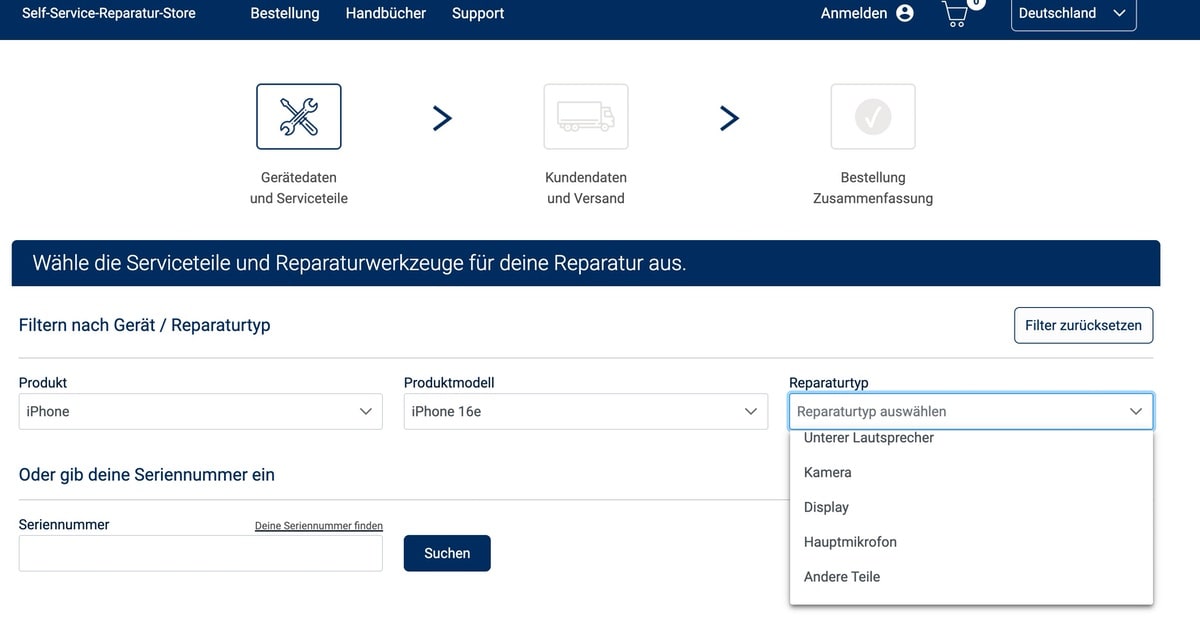Image resolution: width=1200 pixels, height=622 pixels.
Task: Click the Filter zurücksetzen button
Action: 1083,325
